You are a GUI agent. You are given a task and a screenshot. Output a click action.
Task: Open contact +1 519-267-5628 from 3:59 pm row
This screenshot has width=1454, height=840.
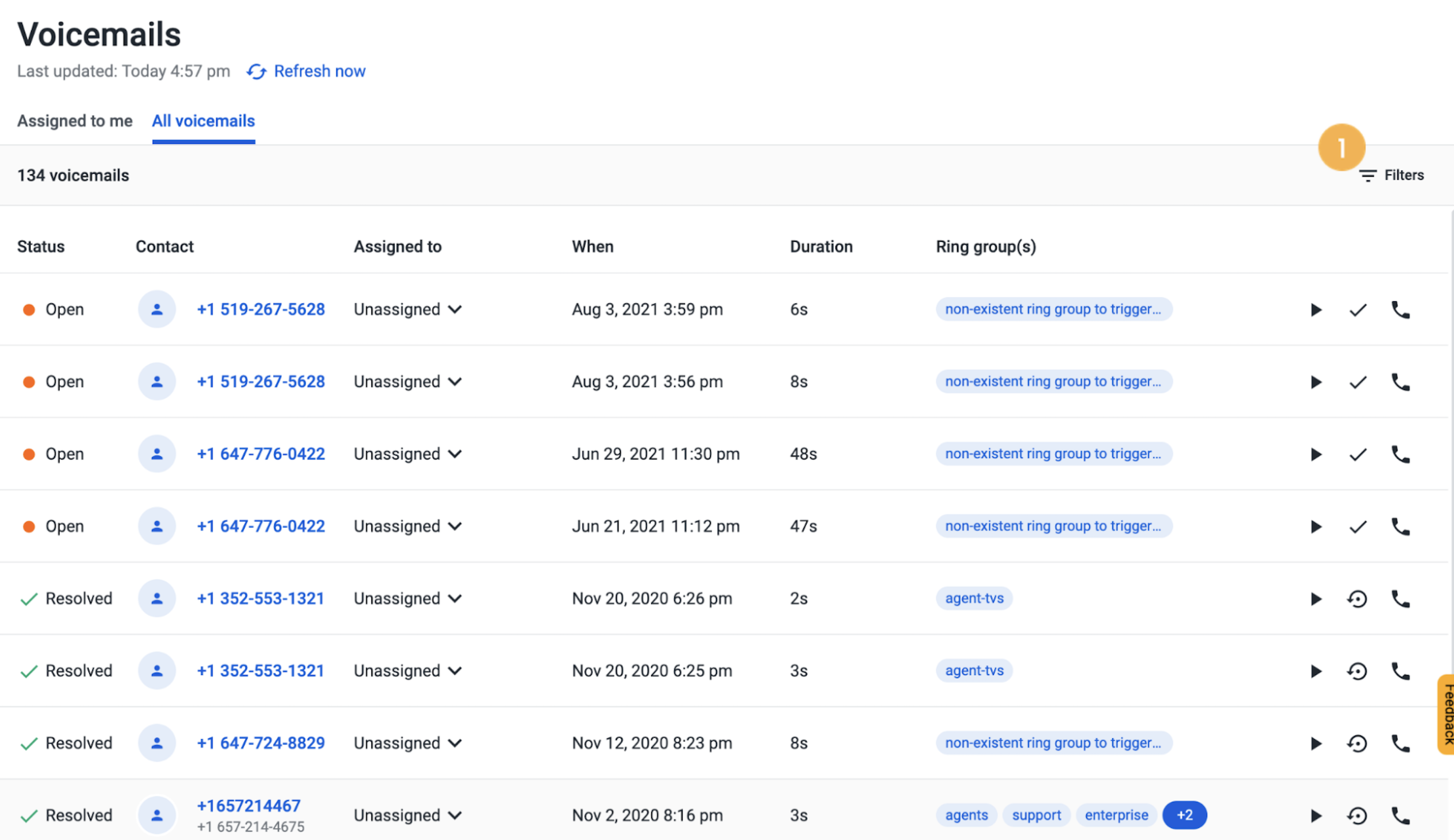(261, 309)
